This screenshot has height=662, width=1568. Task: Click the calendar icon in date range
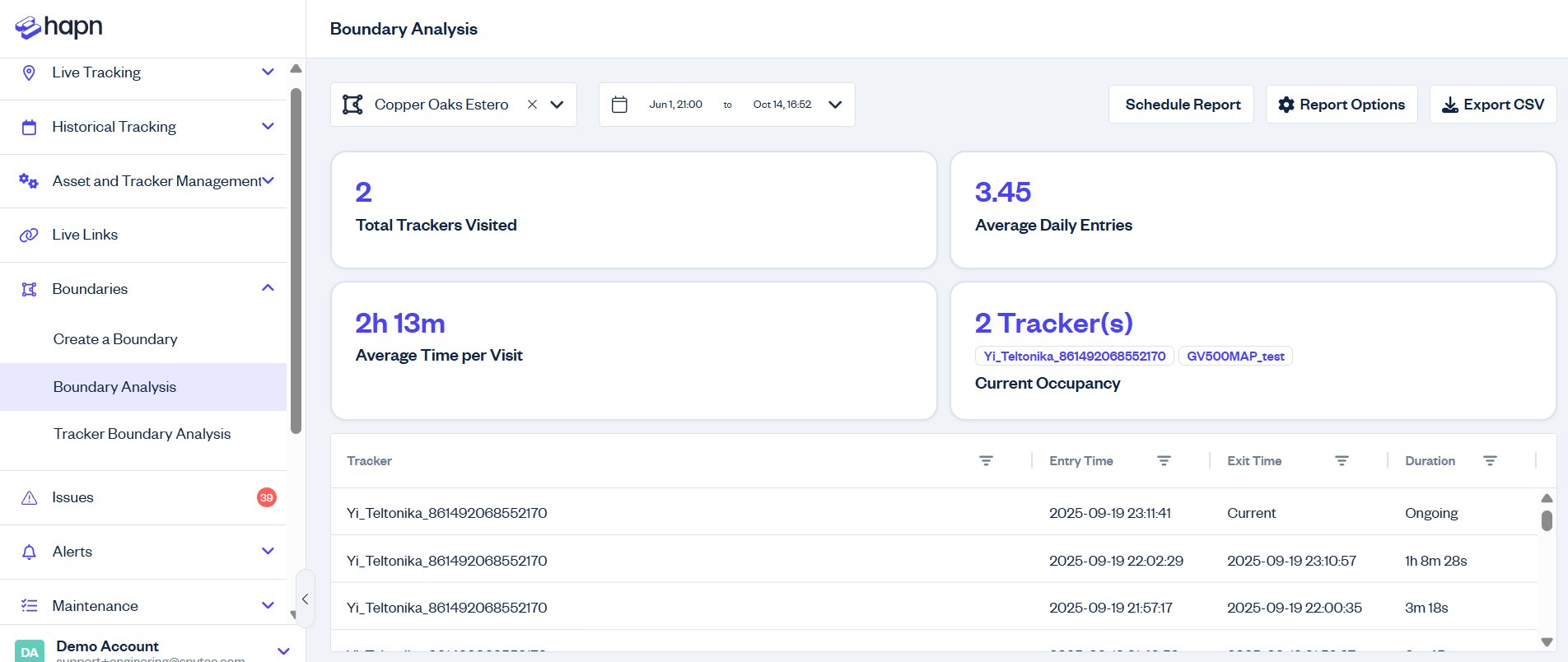tap(620, 105)
